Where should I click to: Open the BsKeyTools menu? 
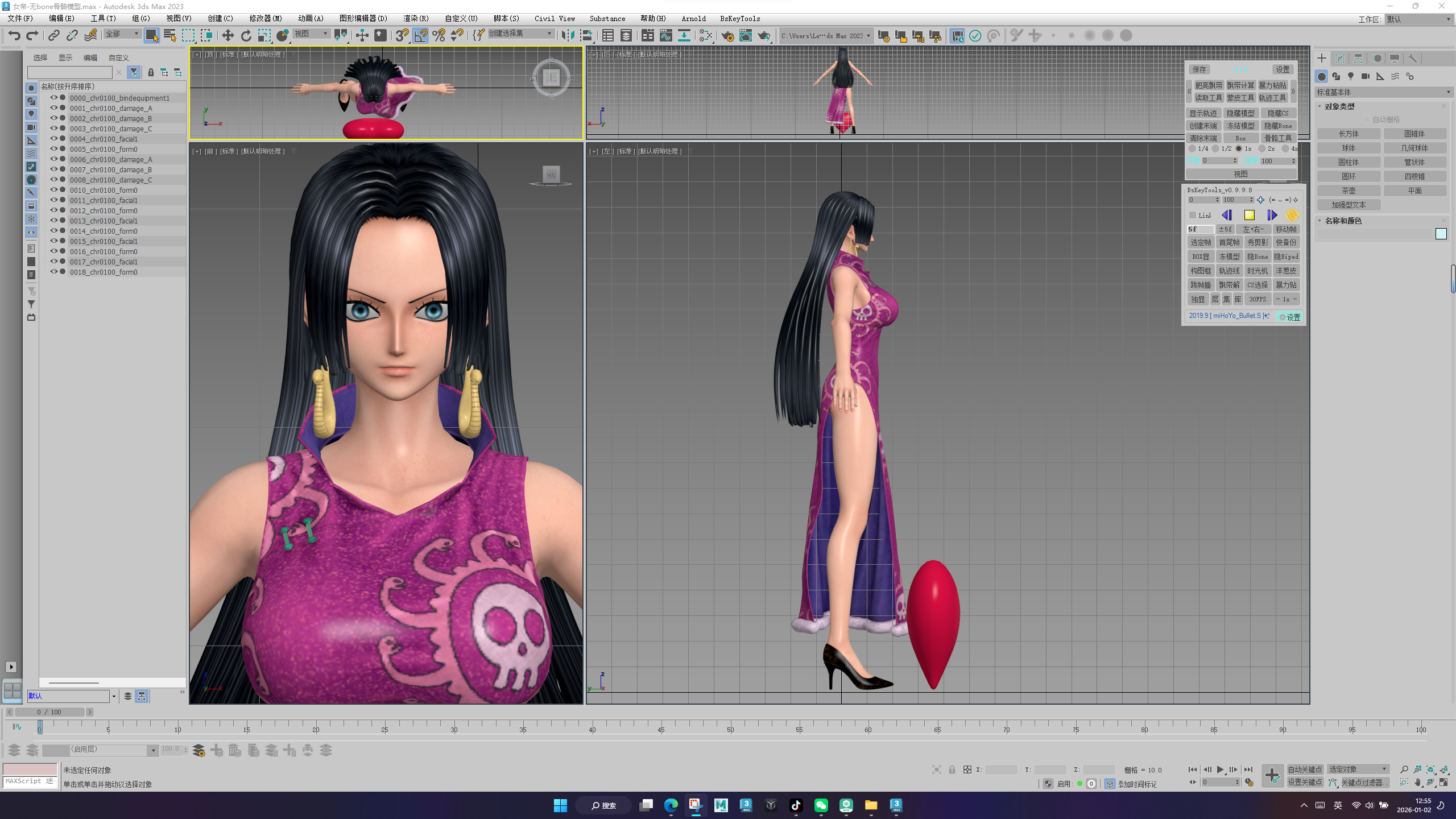[739, 19]
